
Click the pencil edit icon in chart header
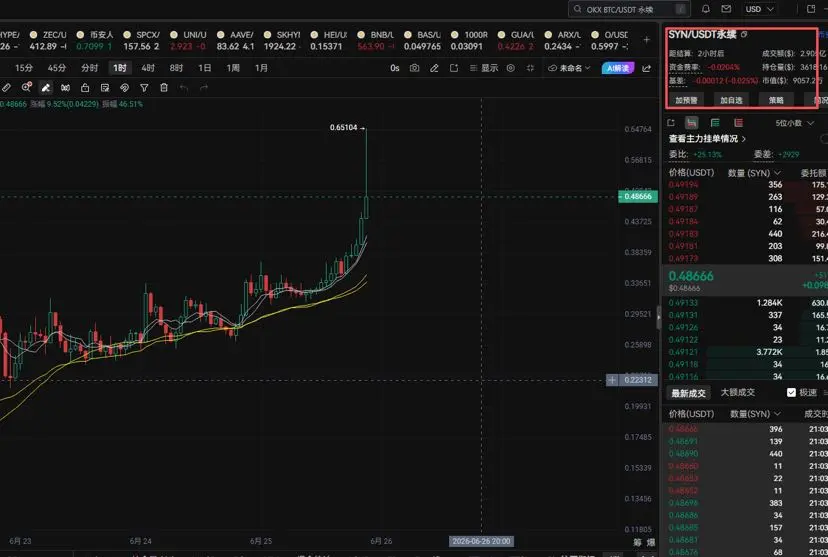point(434,68)
